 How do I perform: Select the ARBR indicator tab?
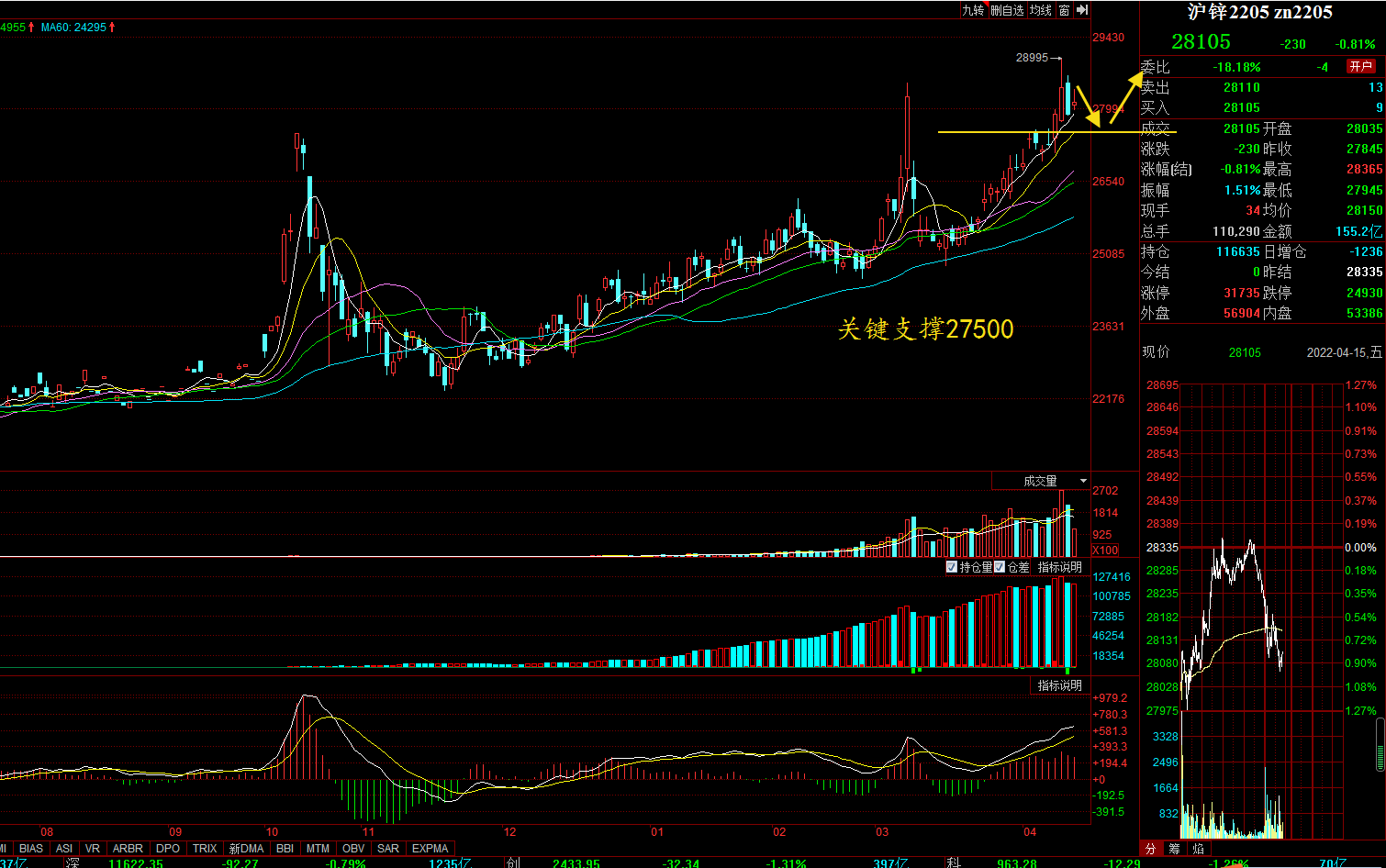(129, 849)
